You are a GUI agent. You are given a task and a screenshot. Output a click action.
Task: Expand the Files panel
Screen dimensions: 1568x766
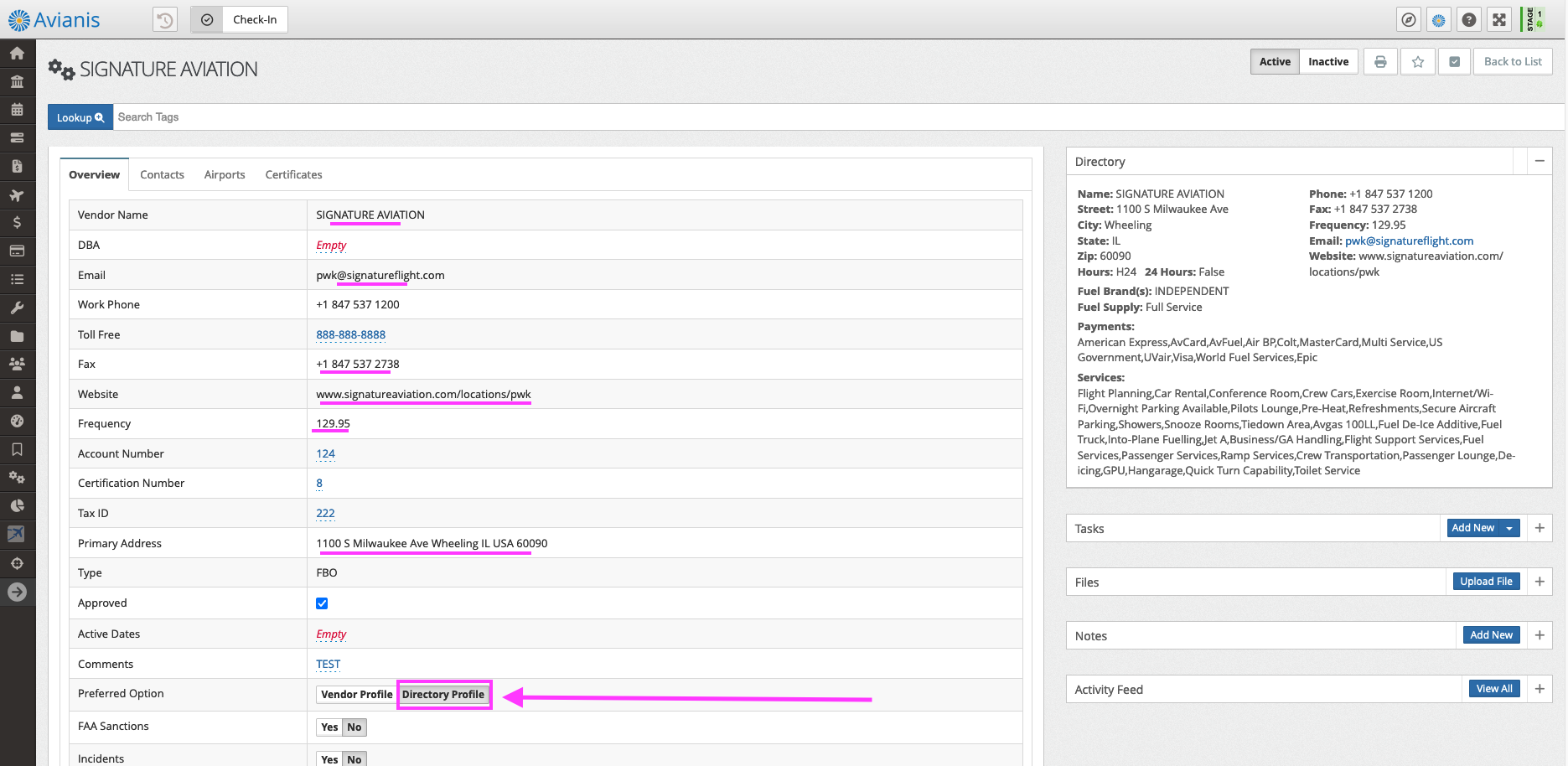click(x=1540, y=582)
